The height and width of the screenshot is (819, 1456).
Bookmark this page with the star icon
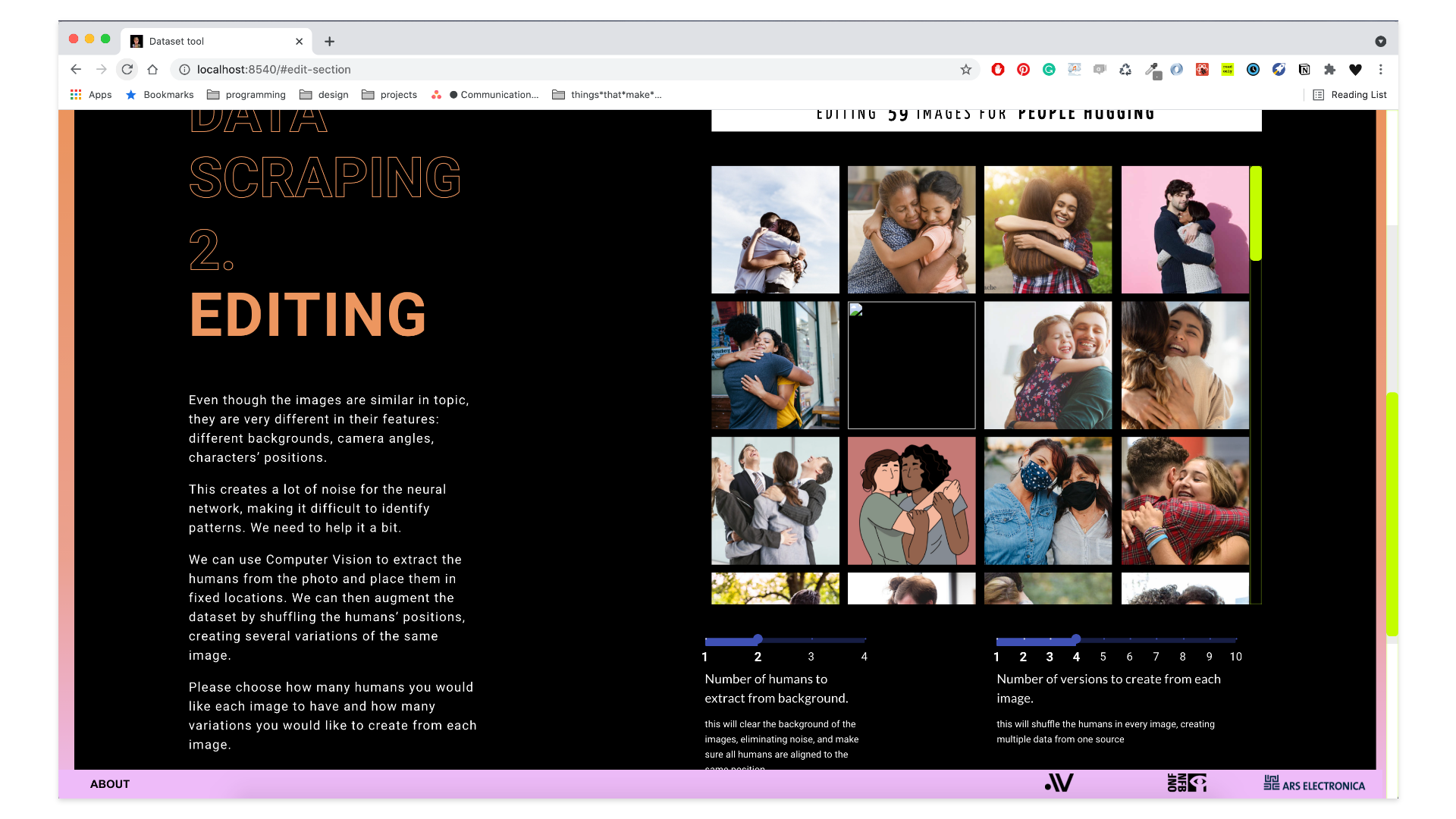pyautogui.click(x=965, y=70)
